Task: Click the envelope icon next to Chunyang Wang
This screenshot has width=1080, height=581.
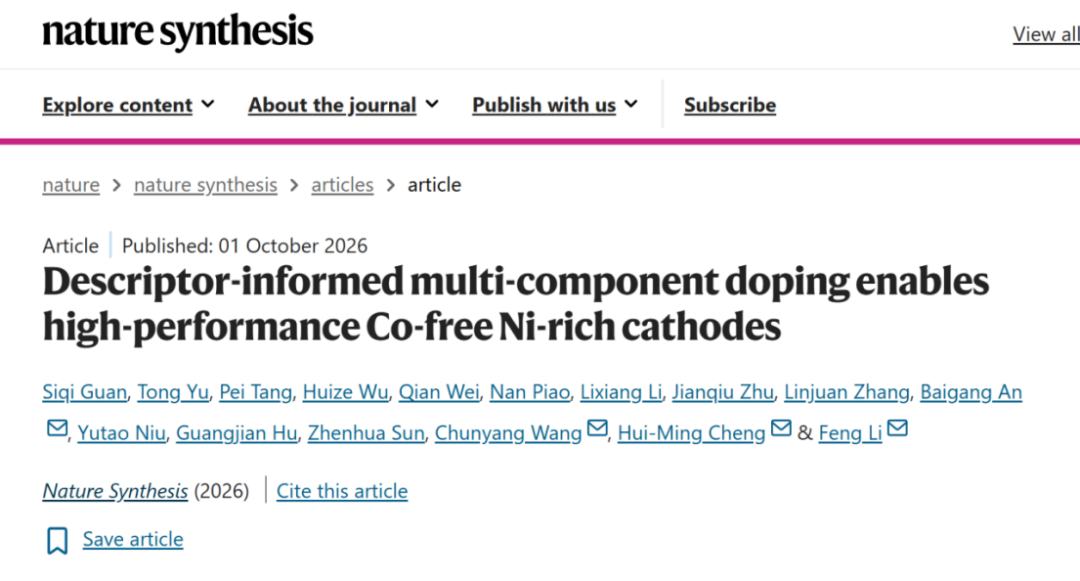Action: pos(597,428)
